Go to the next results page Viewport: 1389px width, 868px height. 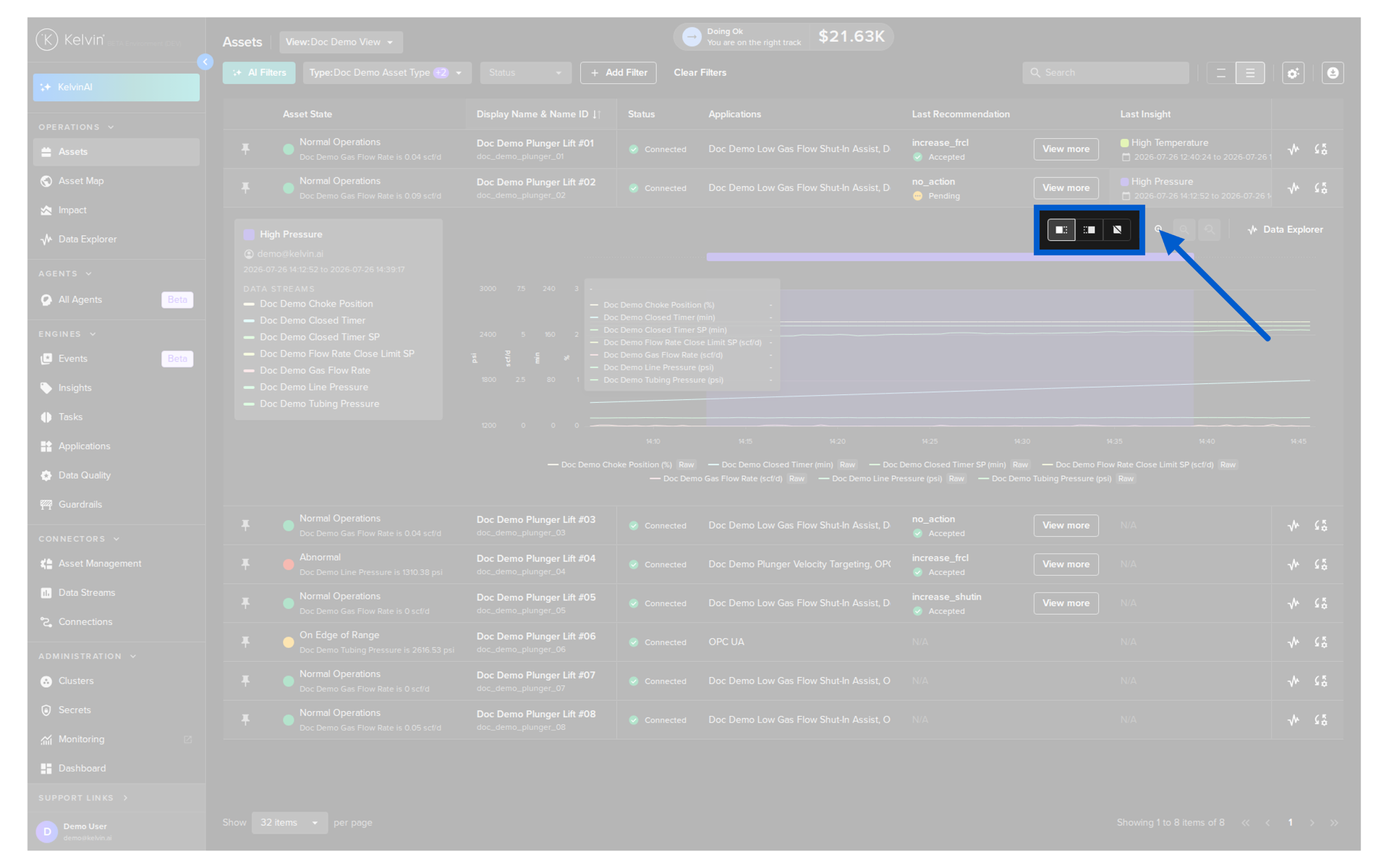(x=1312, y=823)
